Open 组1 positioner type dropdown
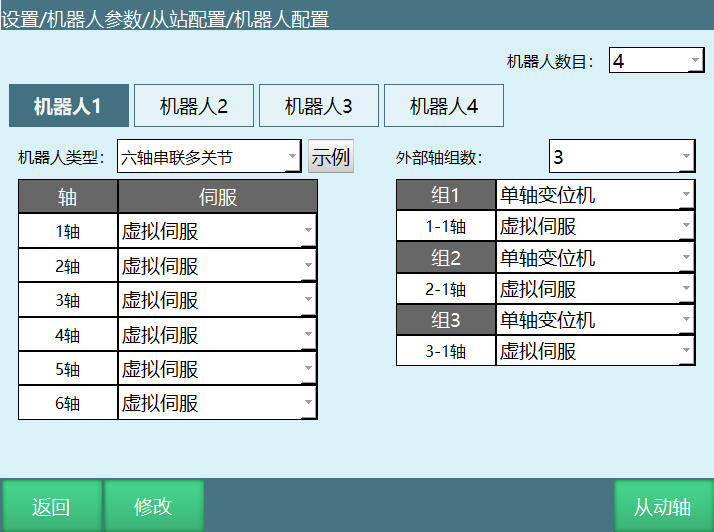714x532 pixels. (x=595, y=195)
